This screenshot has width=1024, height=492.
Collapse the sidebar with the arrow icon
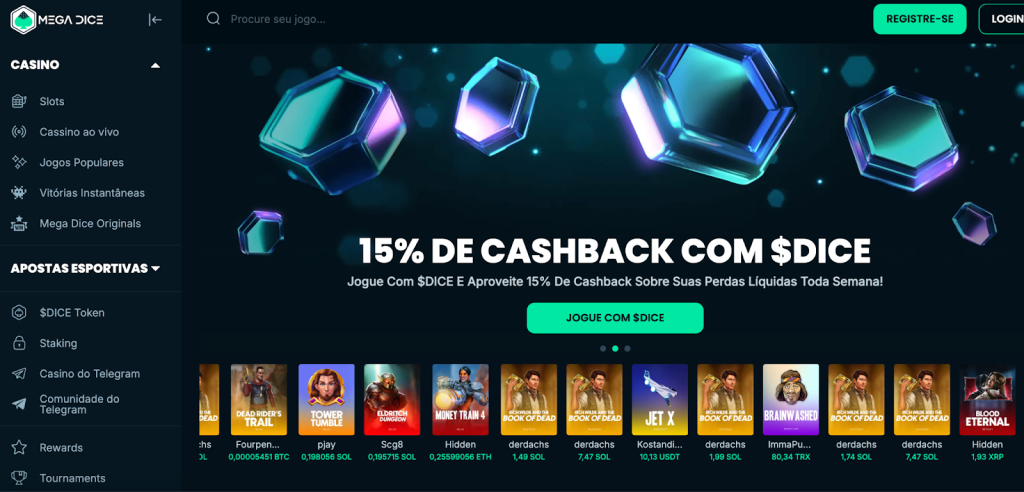(155, 20)
